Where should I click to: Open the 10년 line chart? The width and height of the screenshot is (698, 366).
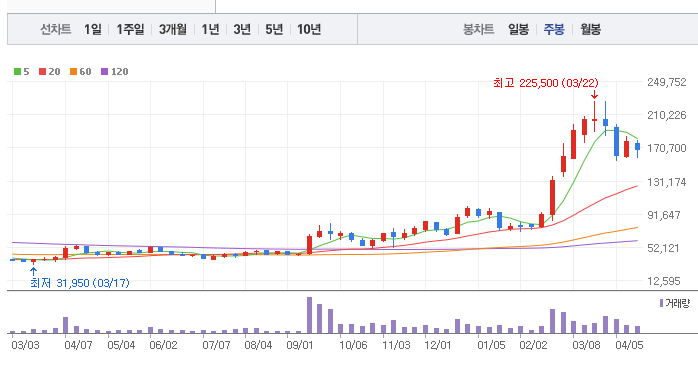pyautogui.click(x=309, y=29)
